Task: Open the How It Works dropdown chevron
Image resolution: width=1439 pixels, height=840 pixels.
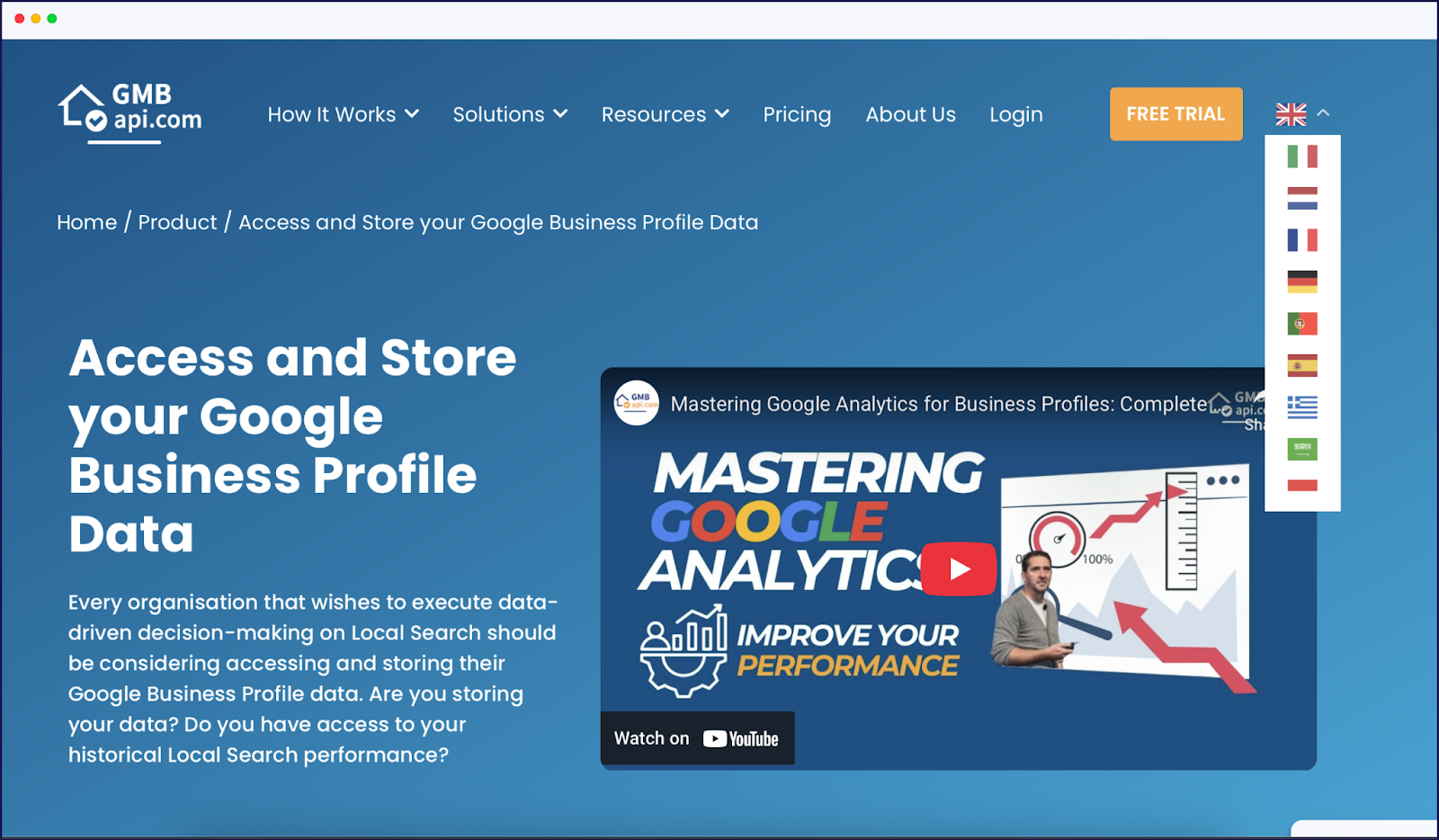Action: click(412, 114)
